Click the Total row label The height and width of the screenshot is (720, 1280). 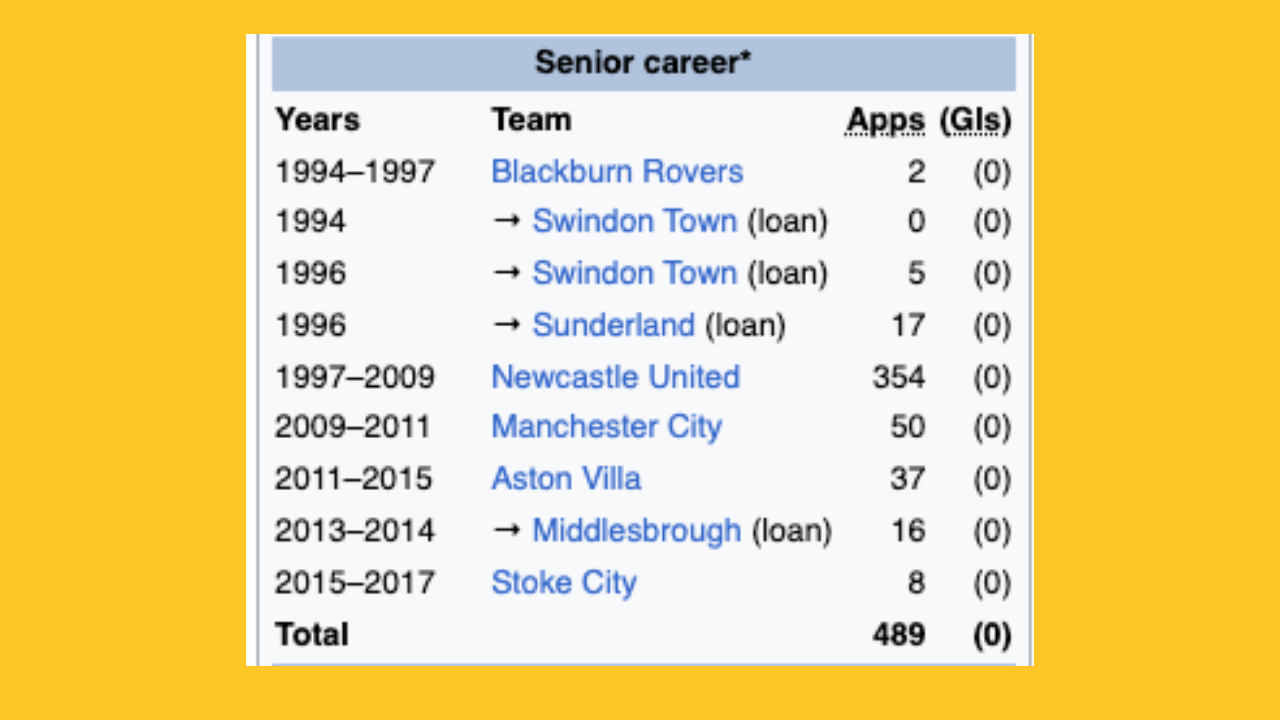(x=312, y=634)
